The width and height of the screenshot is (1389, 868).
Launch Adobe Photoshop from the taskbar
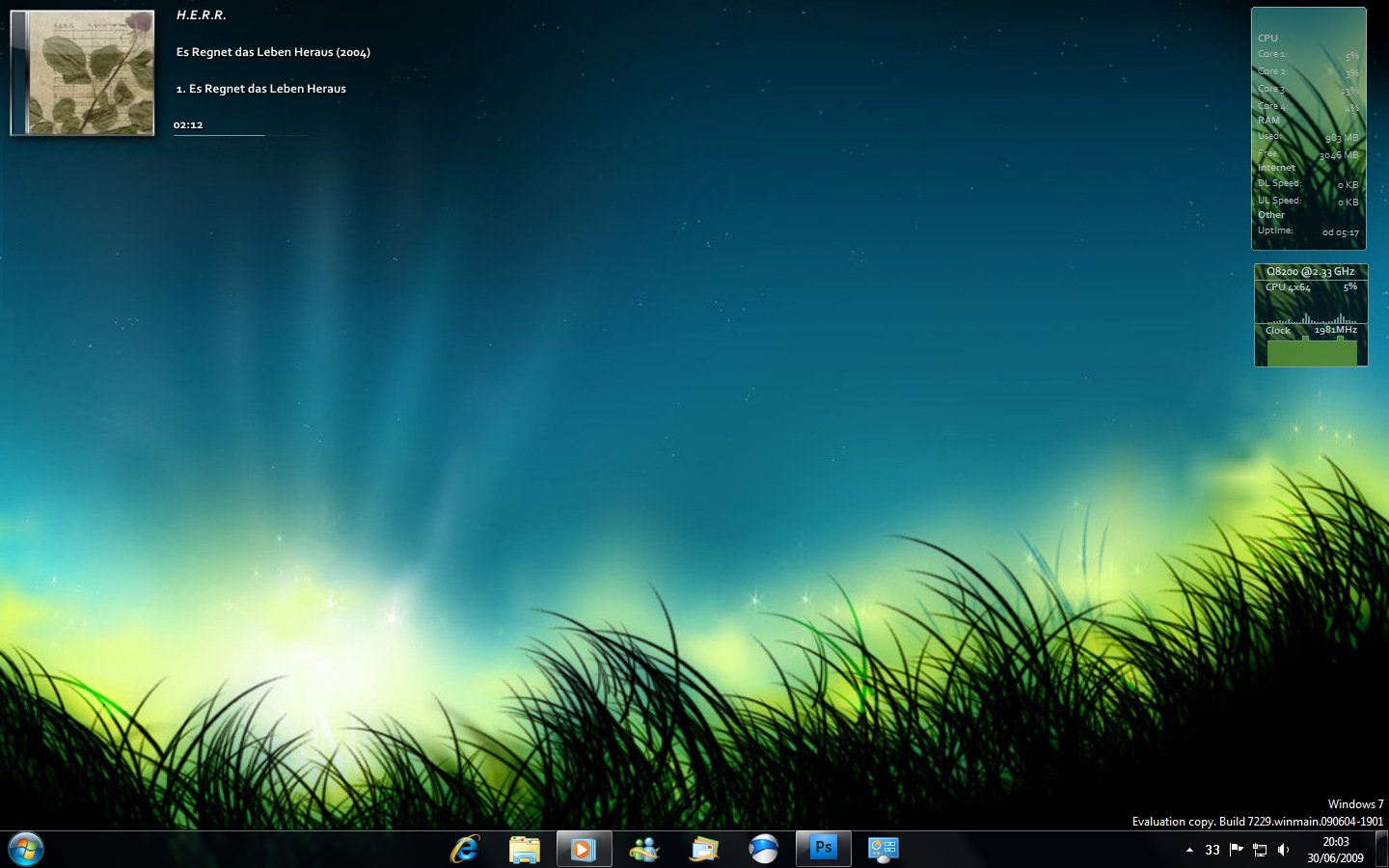[x=823, y=849]
